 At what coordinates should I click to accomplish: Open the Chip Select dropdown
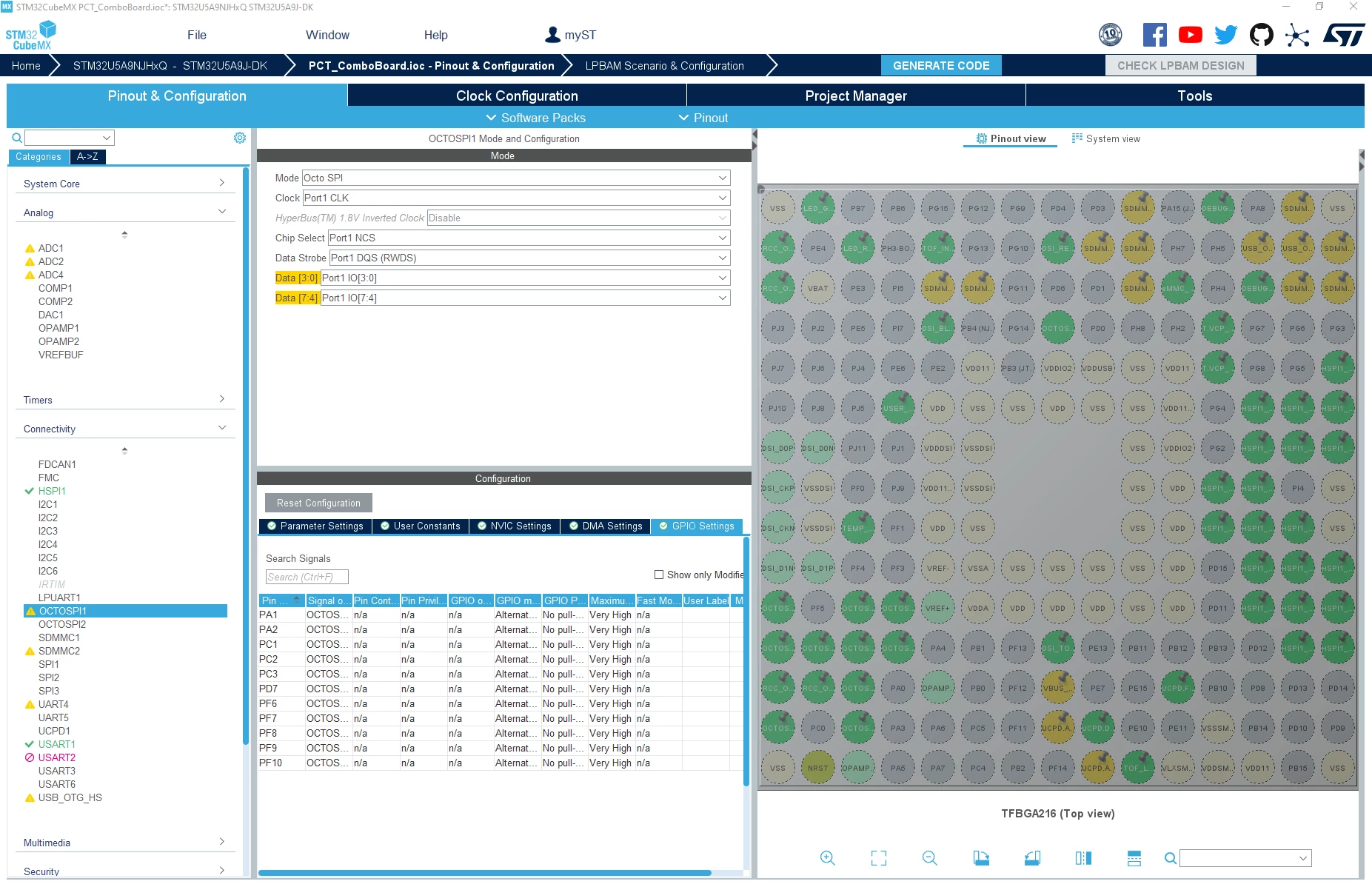click(529, 238)
